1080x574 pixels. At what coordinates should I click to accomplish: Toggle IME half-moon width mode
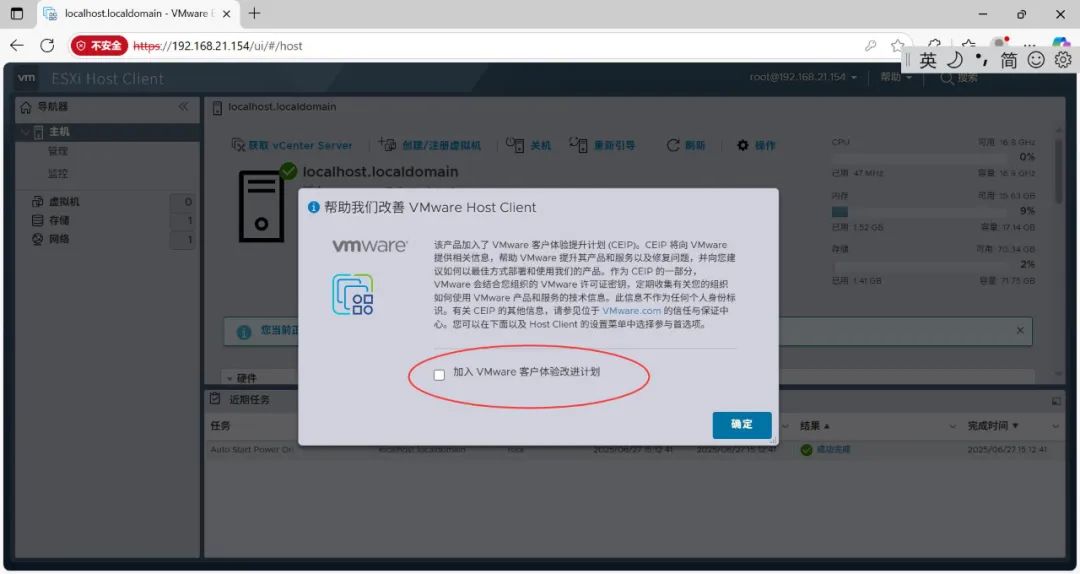click(x=955, y=60)
